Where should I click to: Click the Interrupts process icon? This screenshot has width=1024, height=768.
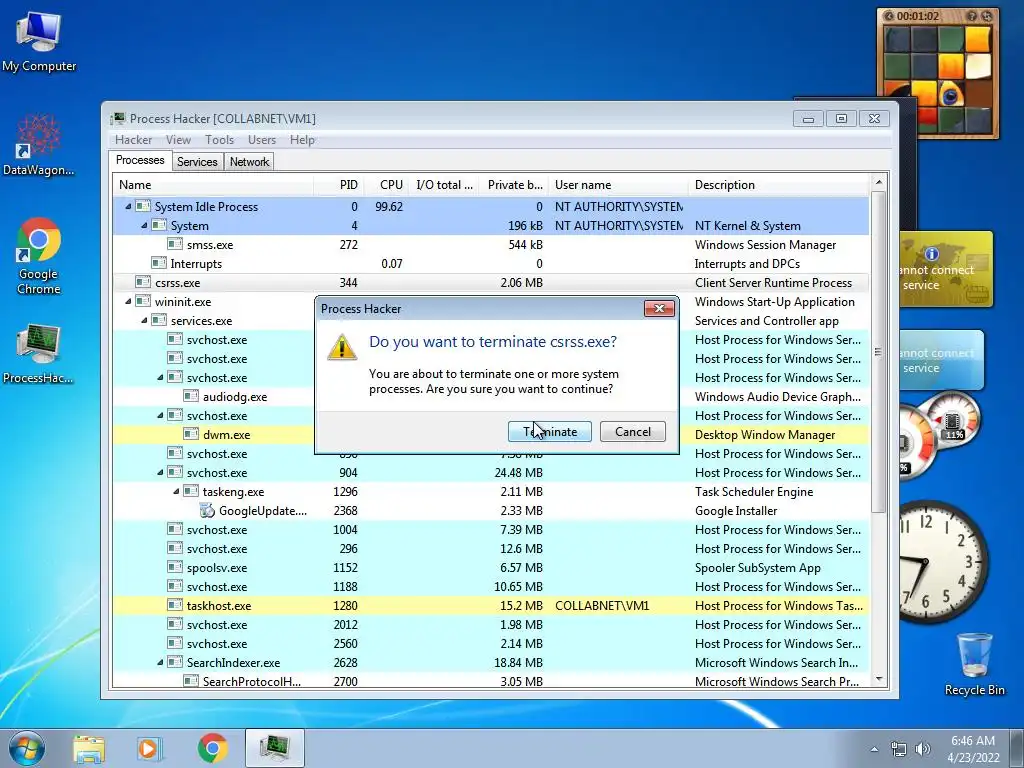[x=159, y=263]
